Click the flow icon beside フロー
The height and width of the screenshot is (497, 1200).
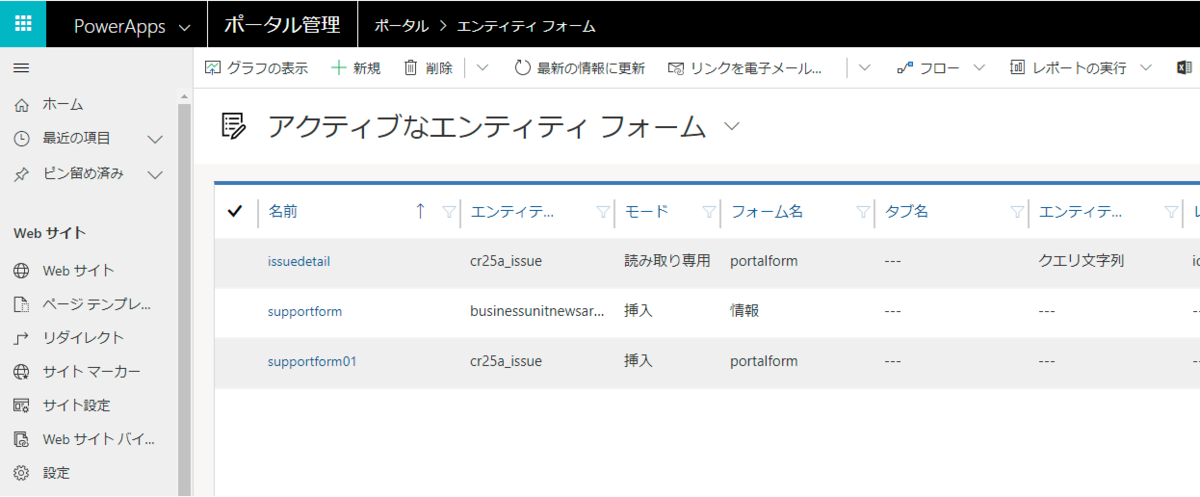(905, 68)
